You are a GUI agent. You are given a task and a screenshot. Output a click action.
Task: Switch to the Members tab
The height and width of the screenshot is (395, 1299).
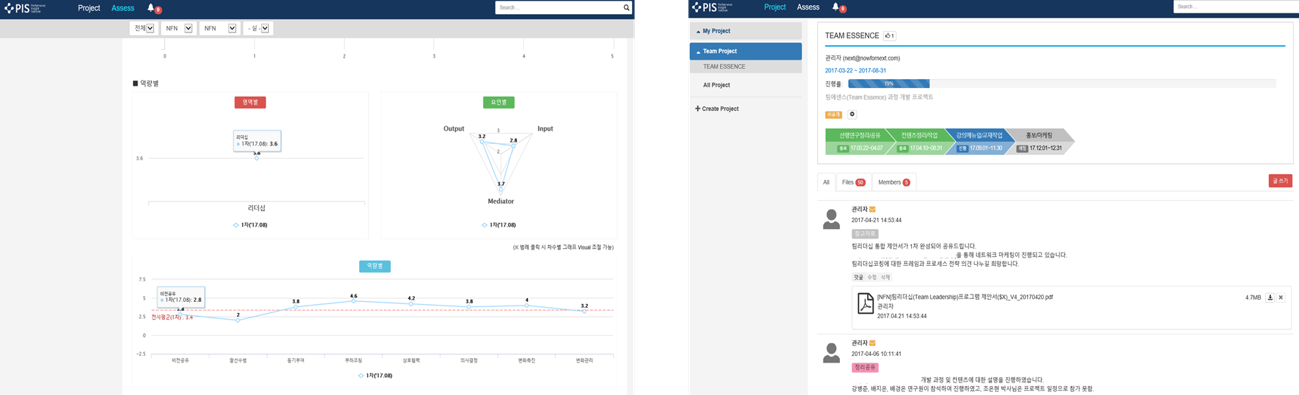[893, 182]
